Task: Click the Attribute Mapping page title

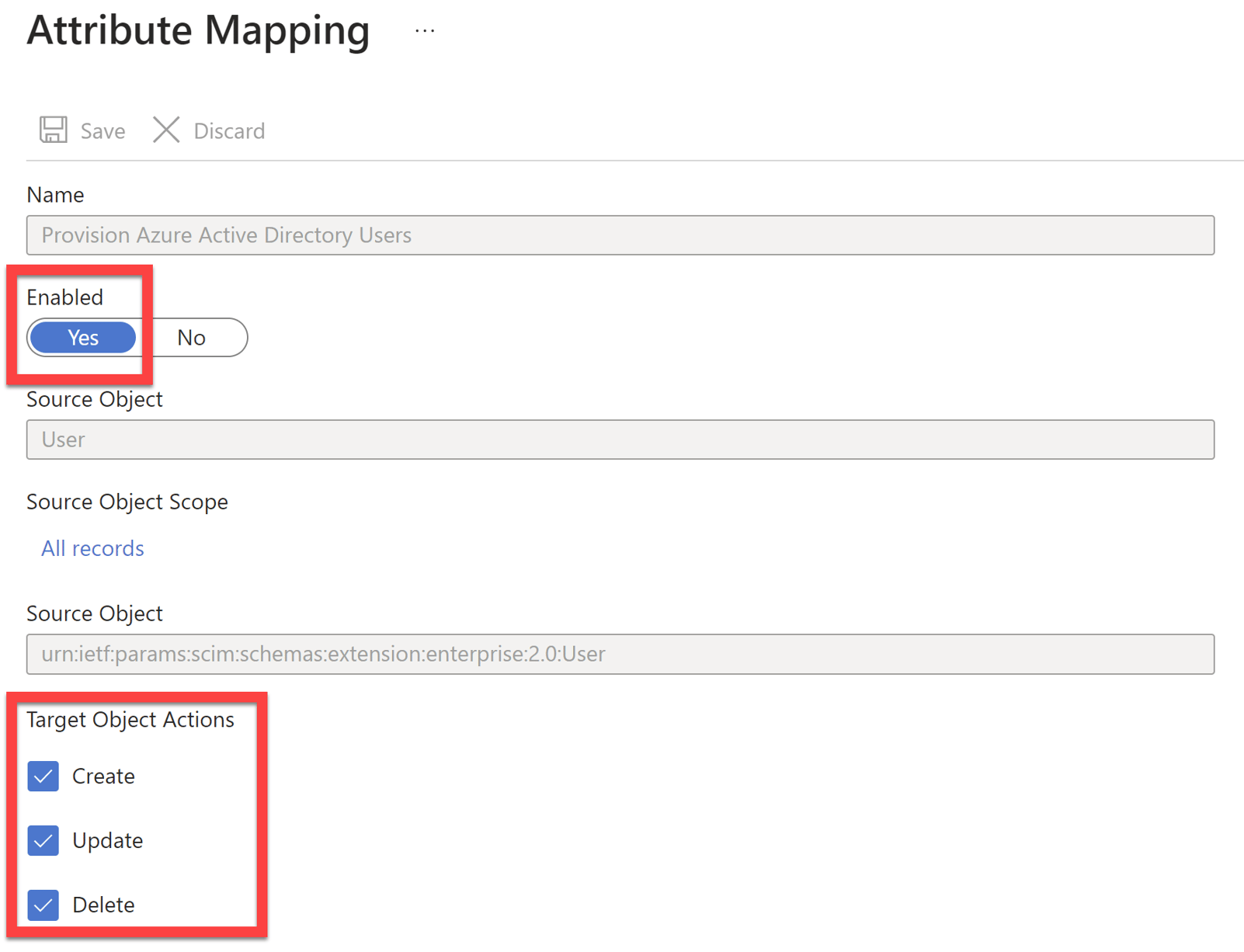Action: coord(198,31)
